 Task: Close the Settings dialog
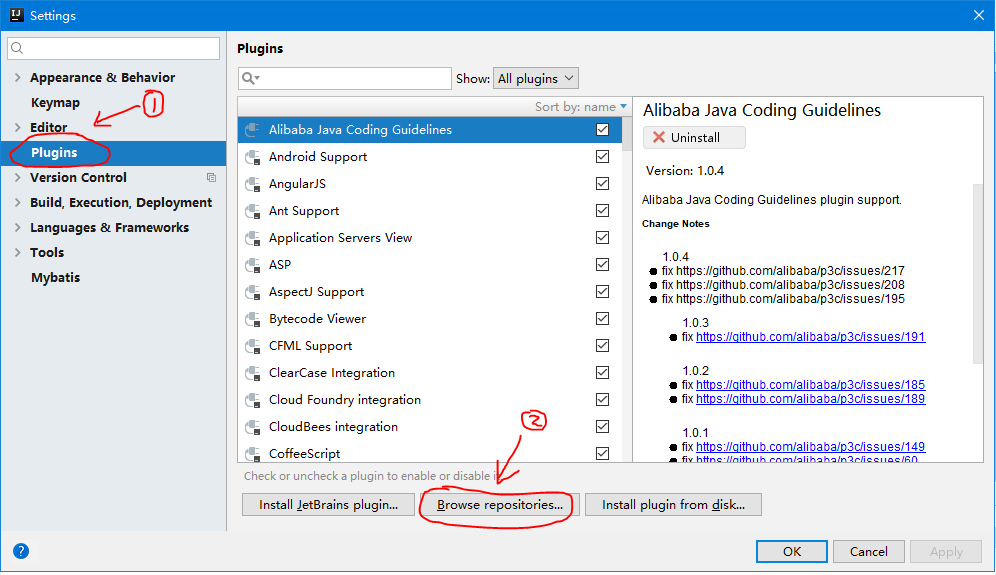[x=979, y=15]
